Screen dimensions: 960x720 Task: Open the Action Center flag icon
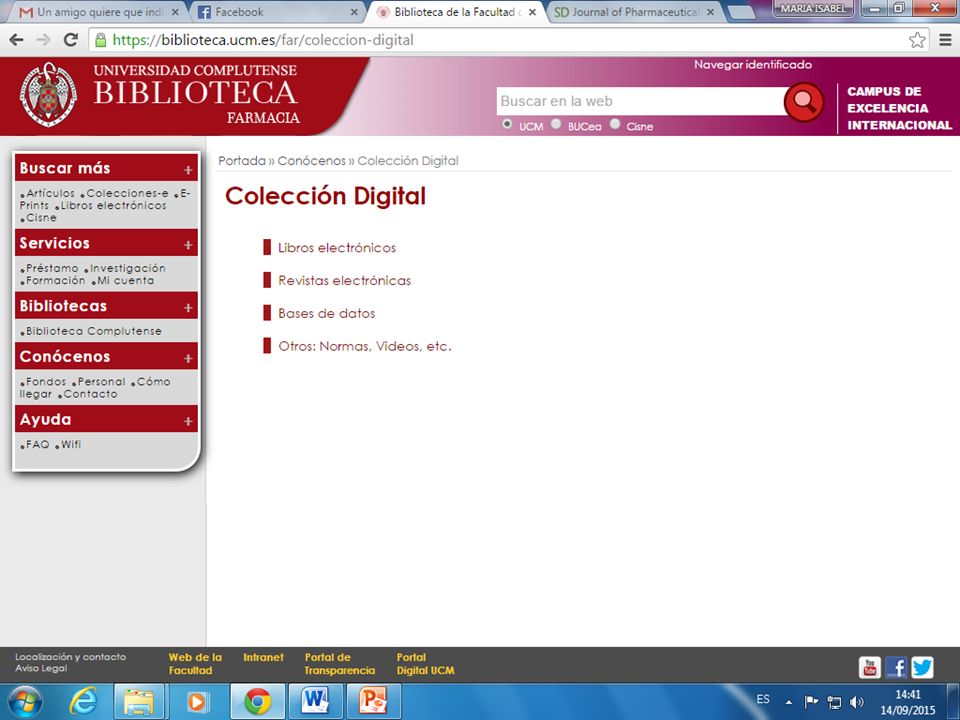[811, 701]
